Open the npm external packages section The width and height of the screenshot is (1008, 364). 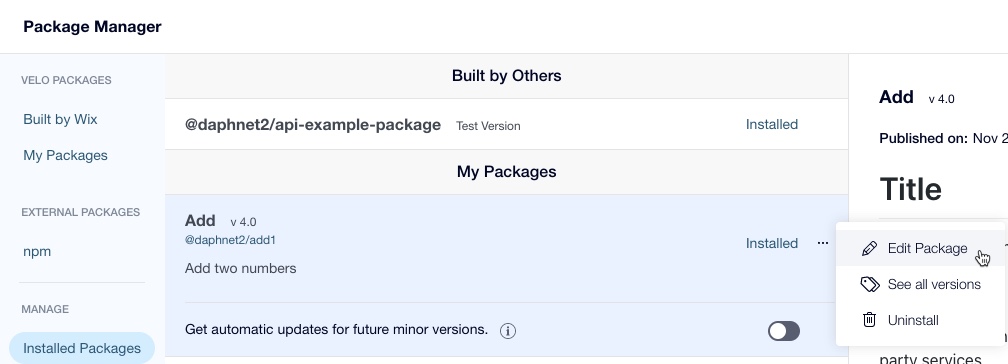tap(37, 251)
